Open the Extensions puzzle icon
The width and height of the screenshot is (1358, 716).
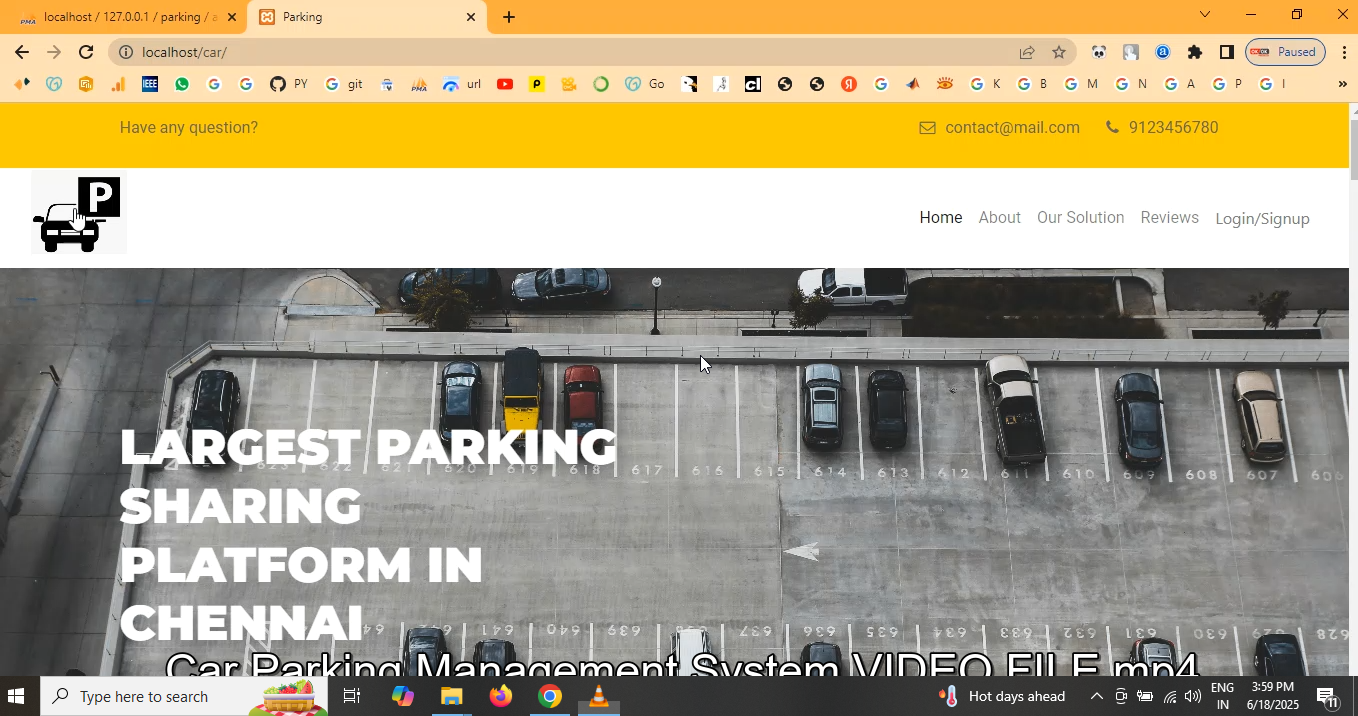click(x=1195, y=52)
